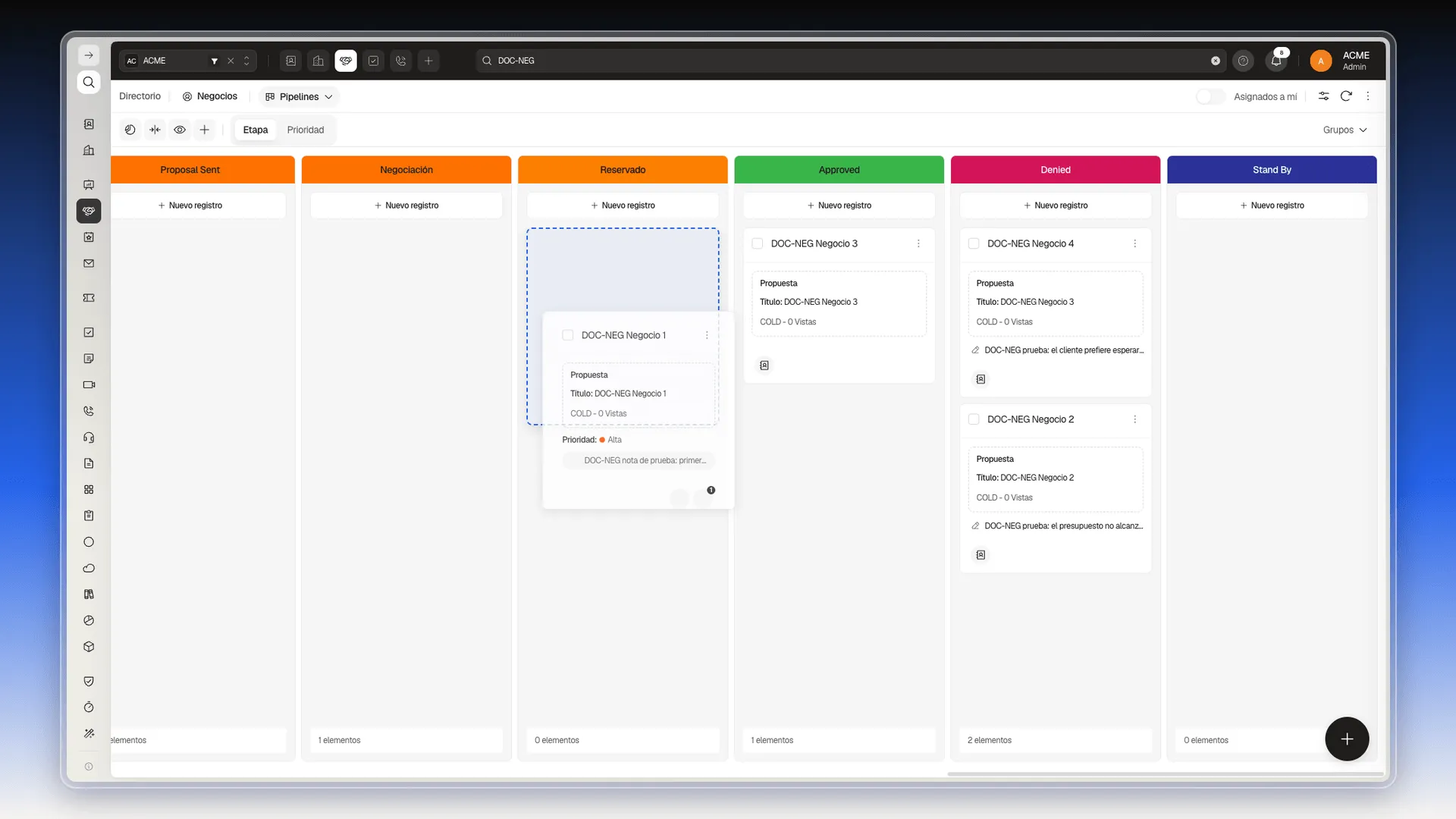1456x819 pixels.
Task: Click the refresh icon near Asignados
Action: coord(1346,96)
